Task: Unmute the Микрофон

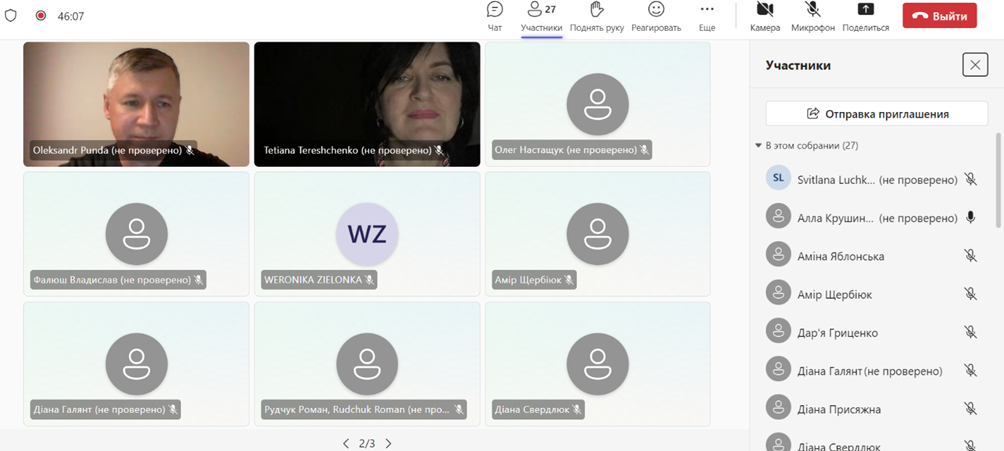Action: coord(813,17)
